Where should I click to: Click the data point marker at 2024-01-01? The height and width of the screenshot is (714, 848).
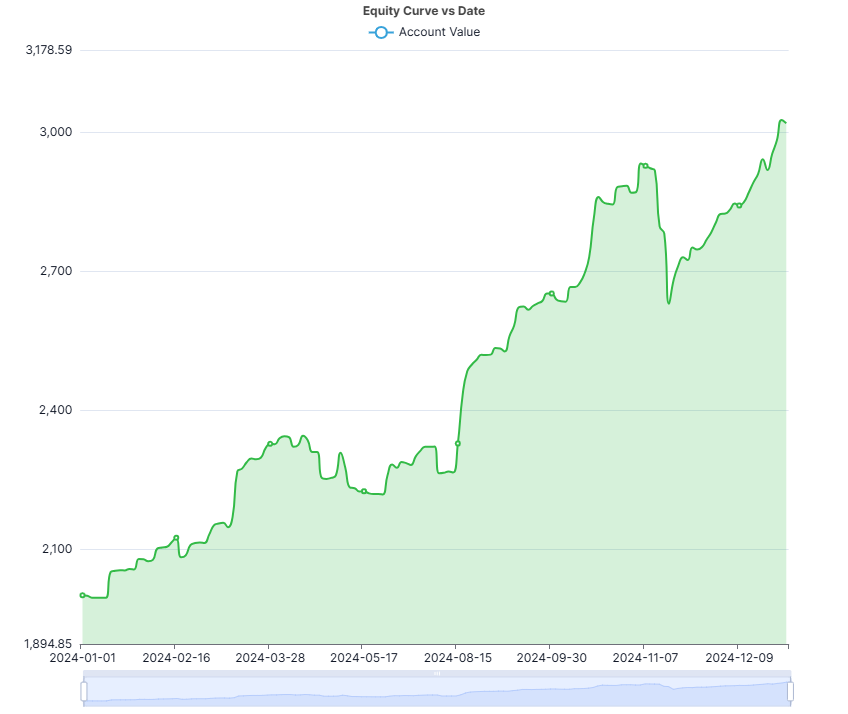(x=82, y=595)
